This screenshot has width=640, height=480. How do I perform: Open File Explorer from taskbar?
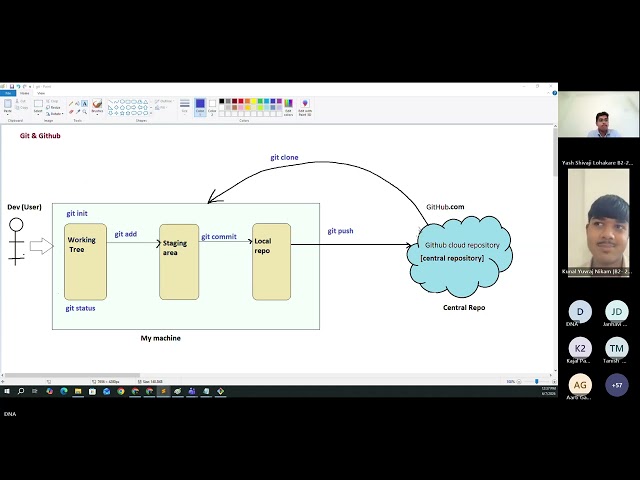click(x=78, y=391)
